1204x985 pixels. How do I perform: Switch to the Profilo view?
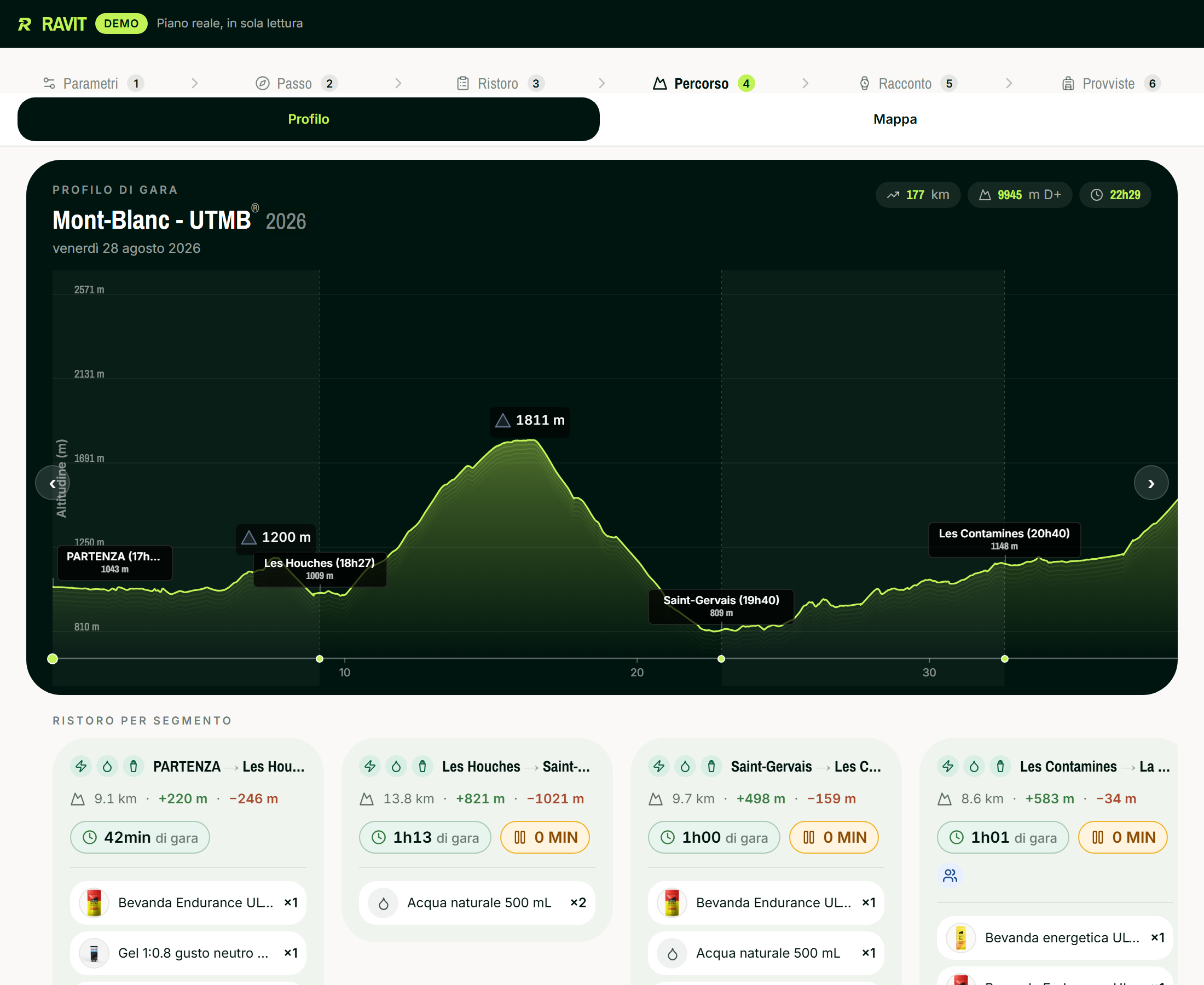click(x=309, y=119)
